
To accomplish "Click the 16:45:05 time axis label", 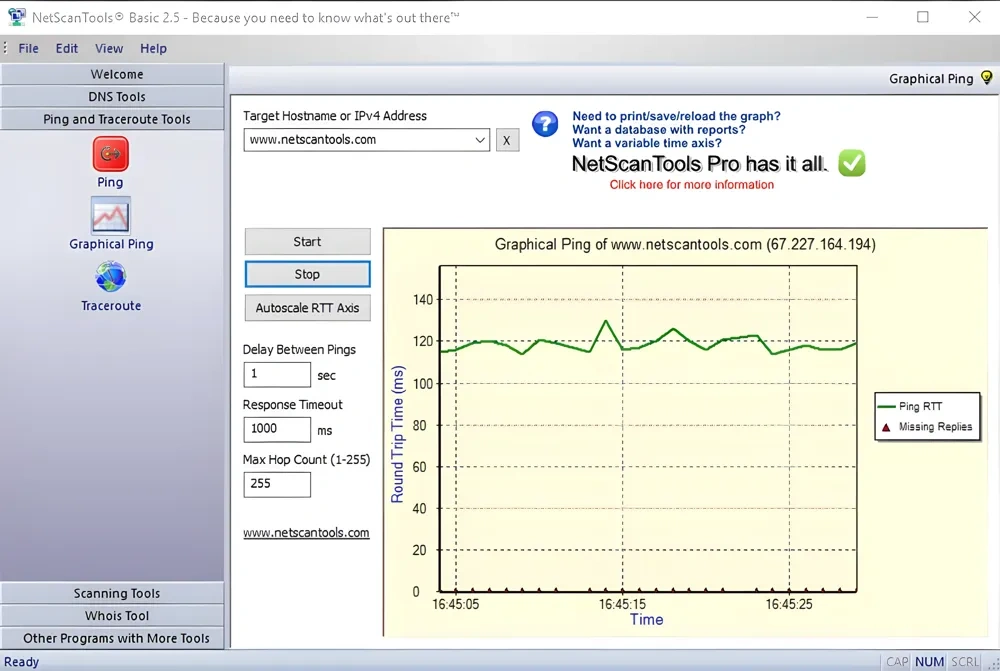I will point(455,604).
